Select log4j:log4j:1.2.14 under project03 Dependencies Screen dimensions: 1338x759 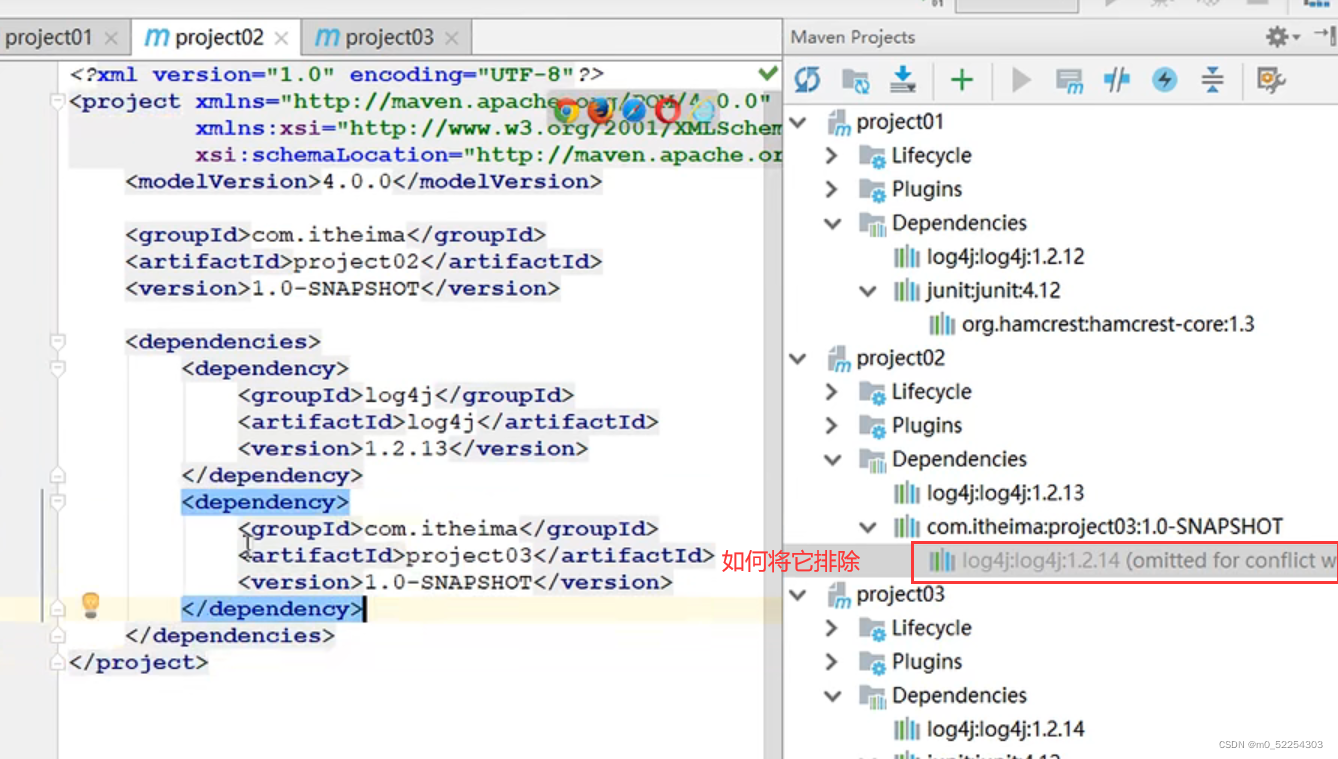1006,729
